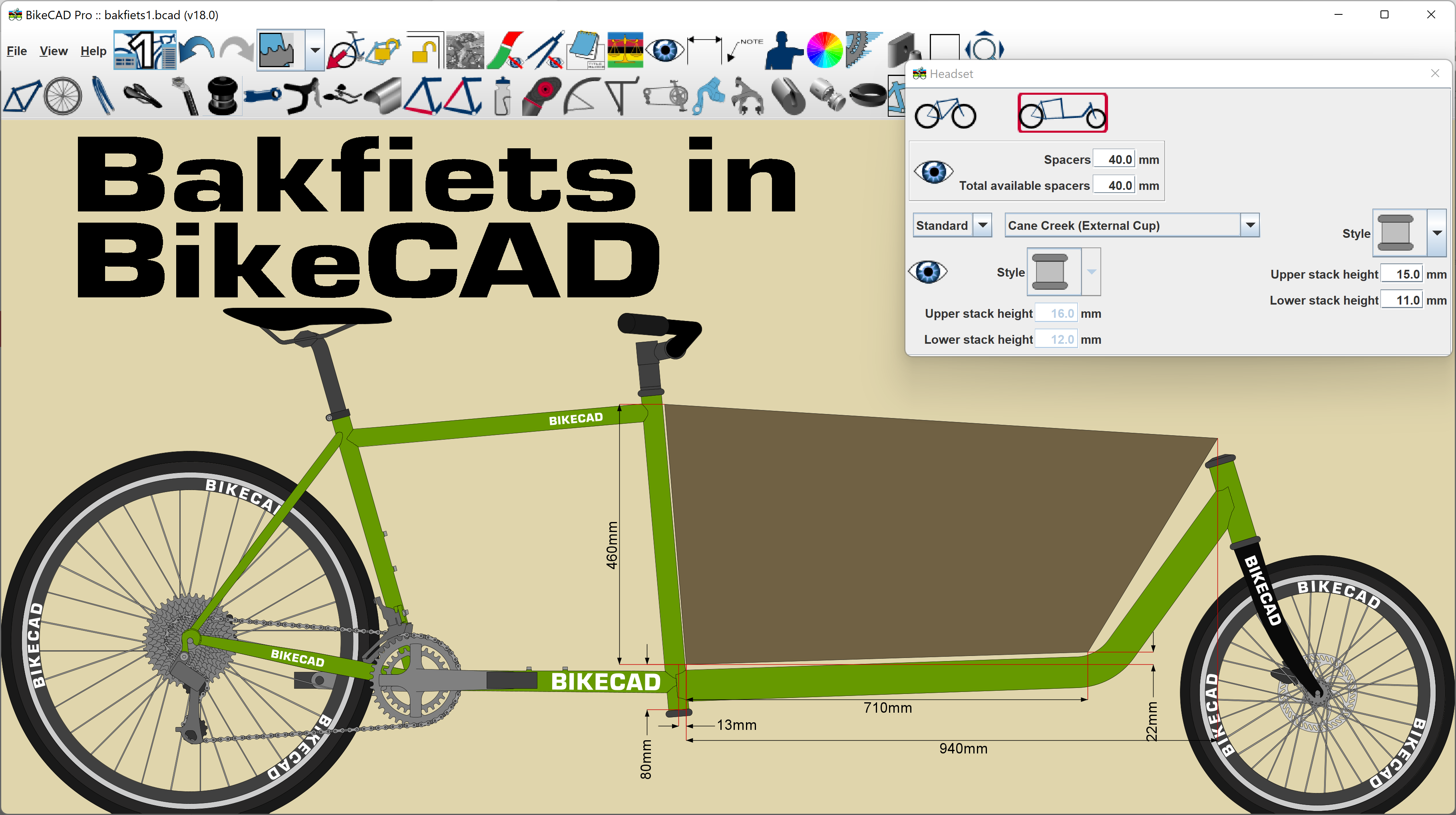
Task: Open the File menu
Action: [x=16, y=51]
